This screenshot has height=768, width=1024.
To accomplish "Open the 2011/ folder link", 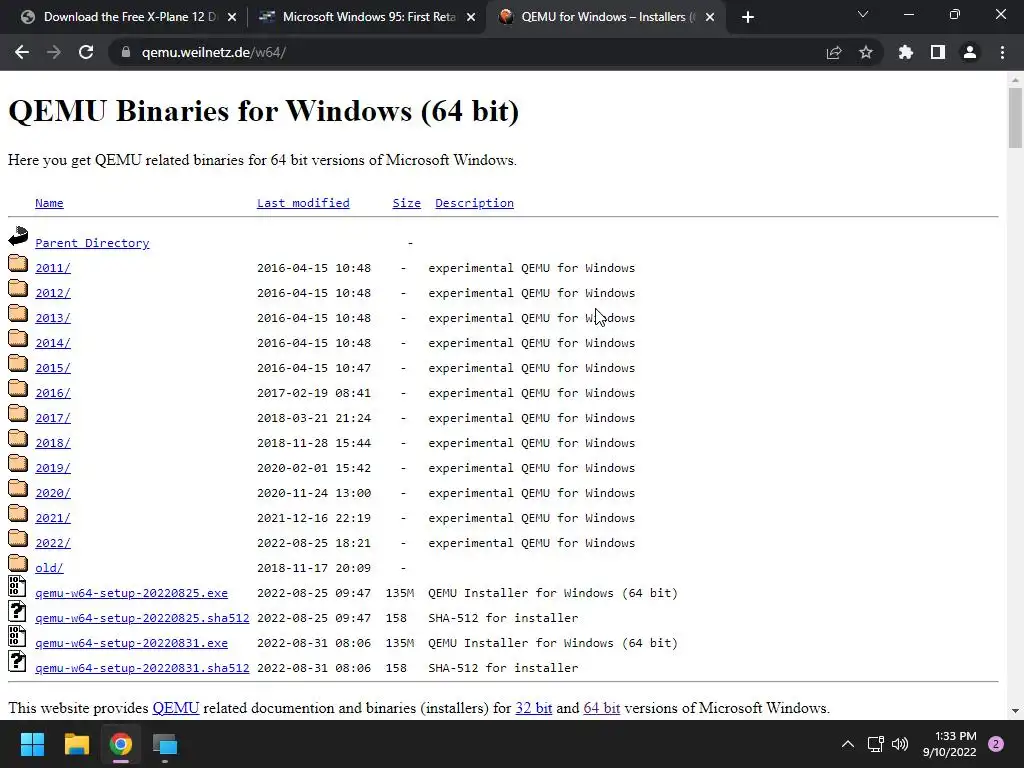I will pos(53,268).
